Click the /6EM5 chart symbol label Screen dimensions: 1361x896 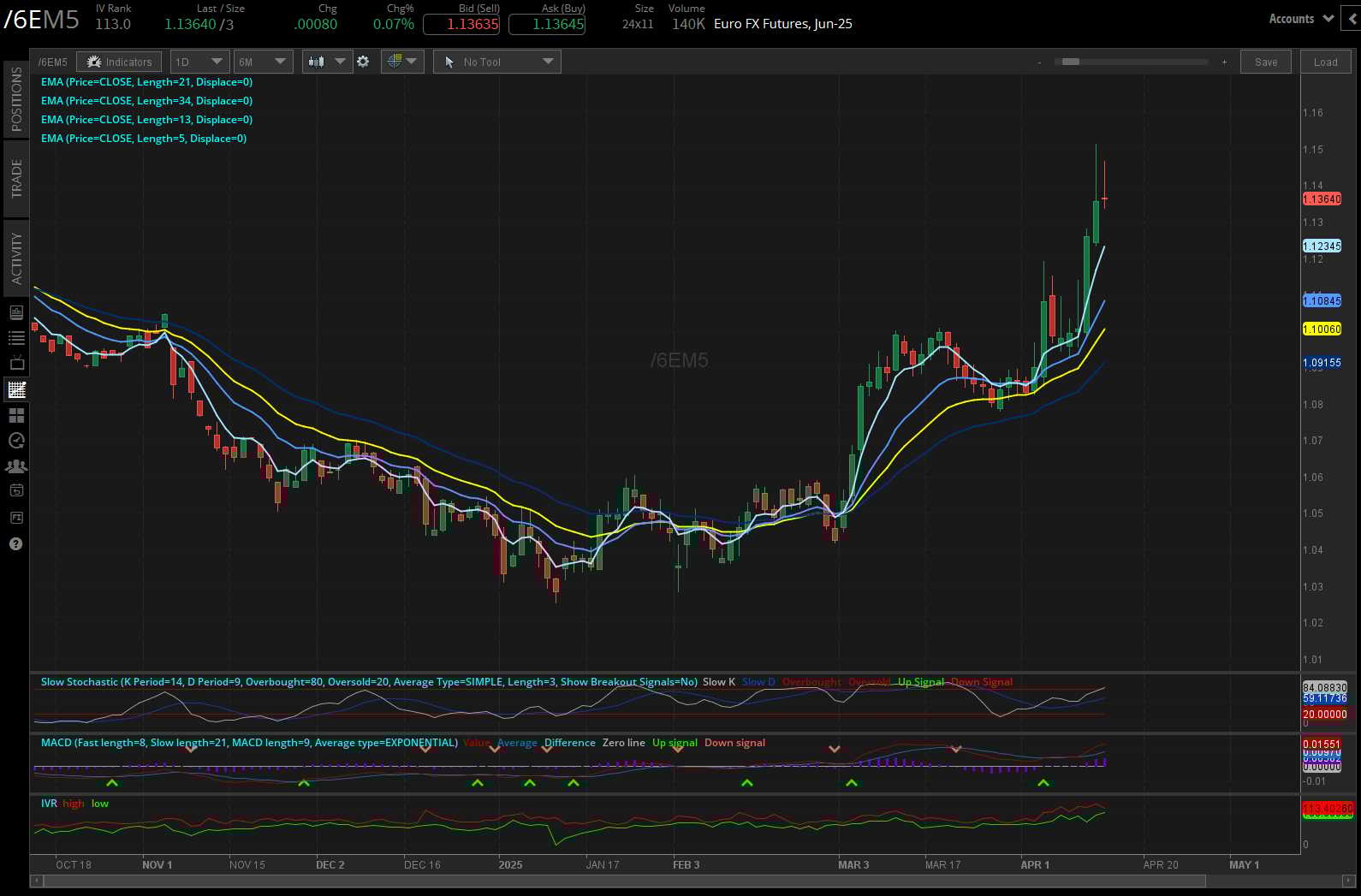[x=52, y=62]
